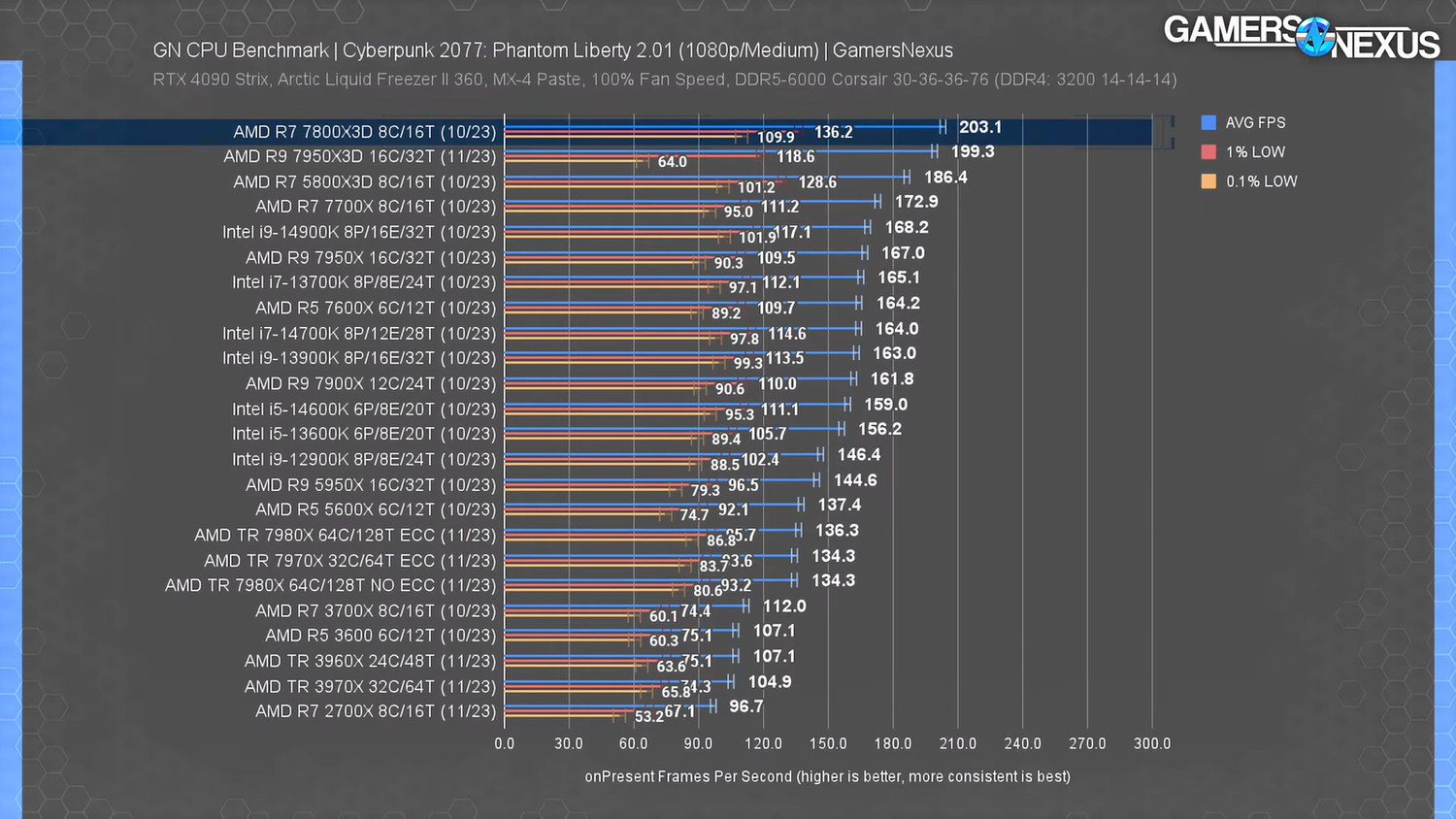The image size is (1456, 819).
Task: Select the AMD R7 5800X3D row label
Action: 364,181
